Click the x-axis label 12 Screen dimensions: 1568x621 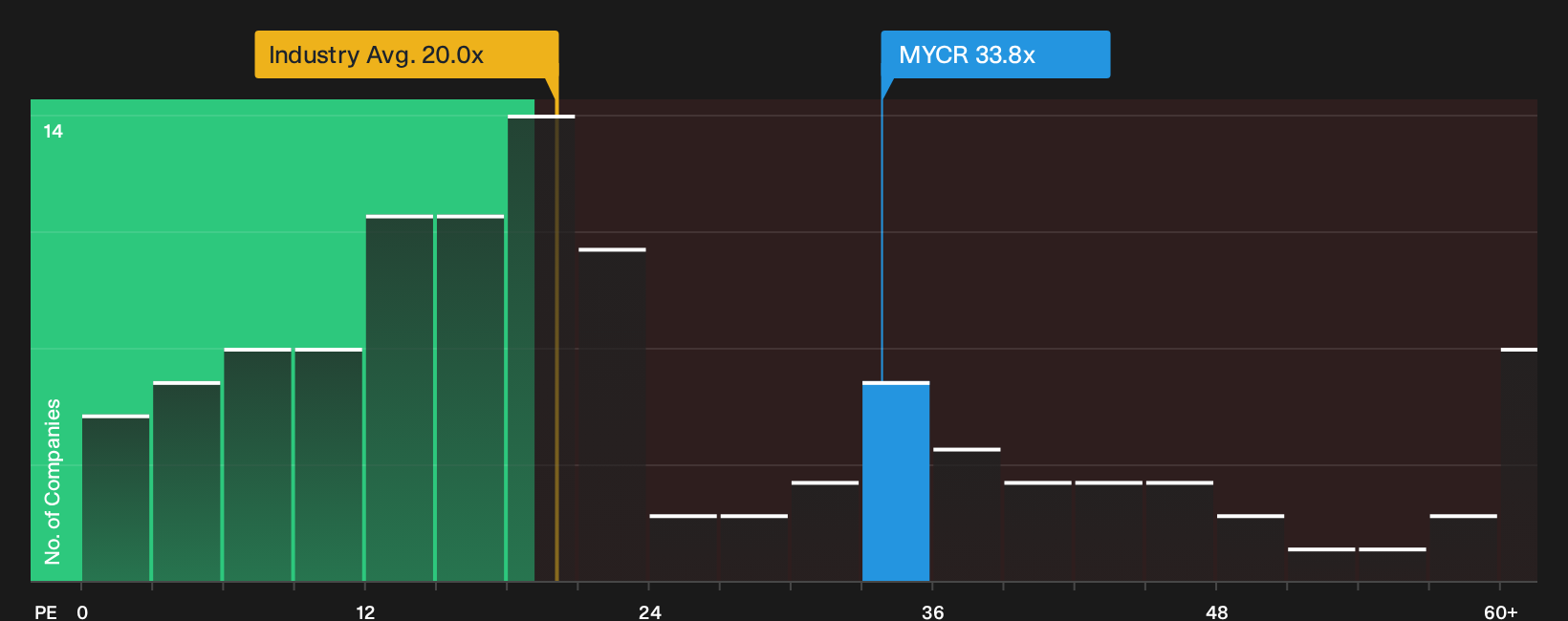[x=365, y=611]
